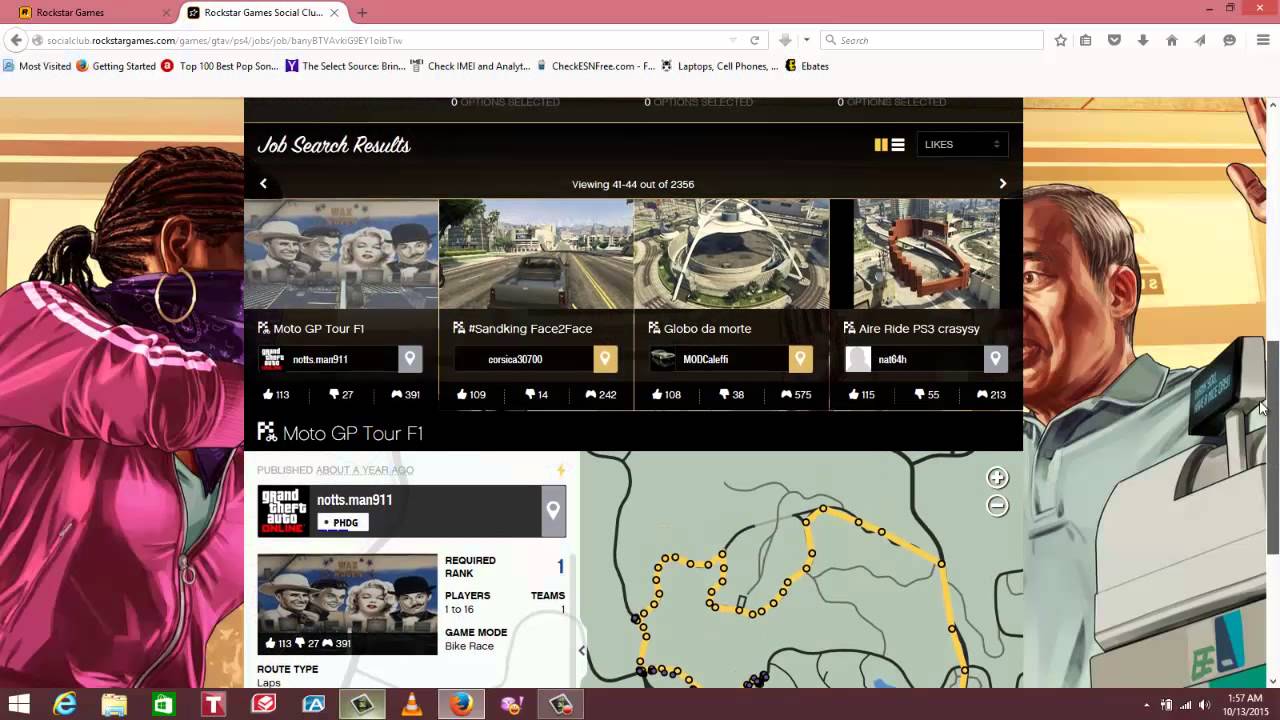The image size is (1280, 720).
Task: Open creator nat64h profile
Action: click(x=892, y=359)
